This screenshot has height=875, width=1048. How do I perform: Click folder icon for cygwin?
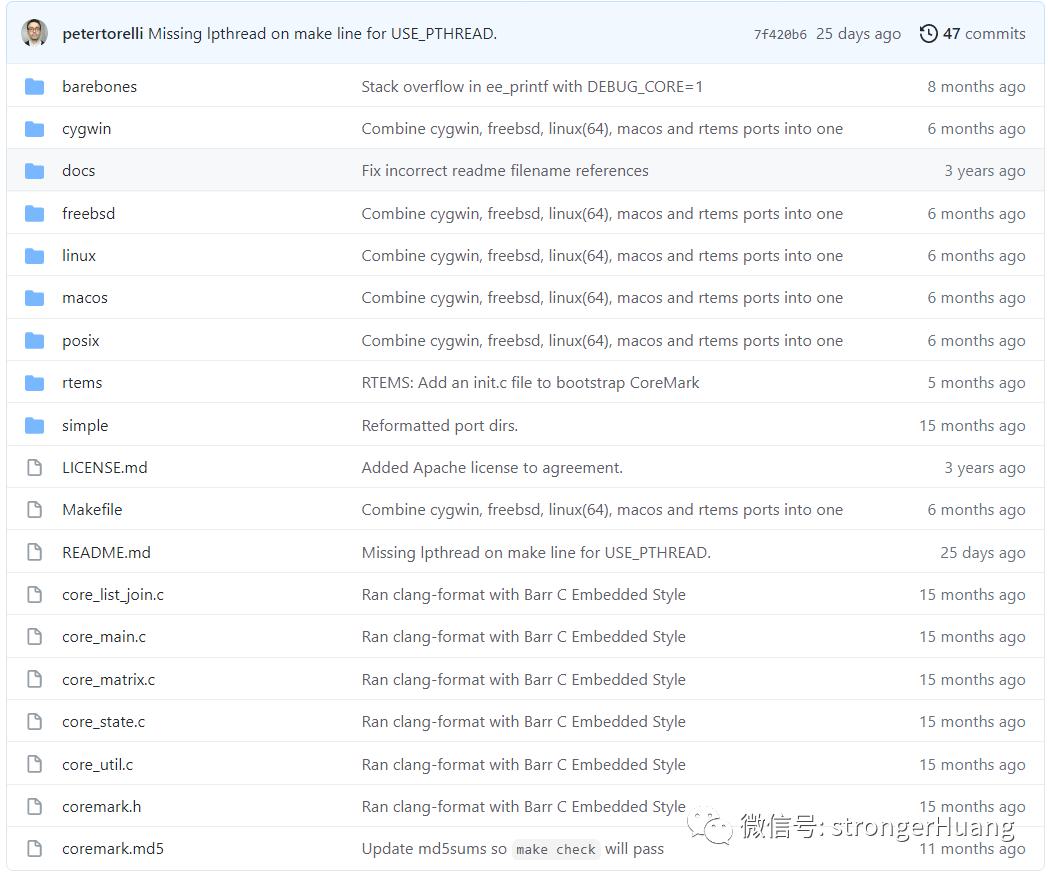click(x=34, y=128)
